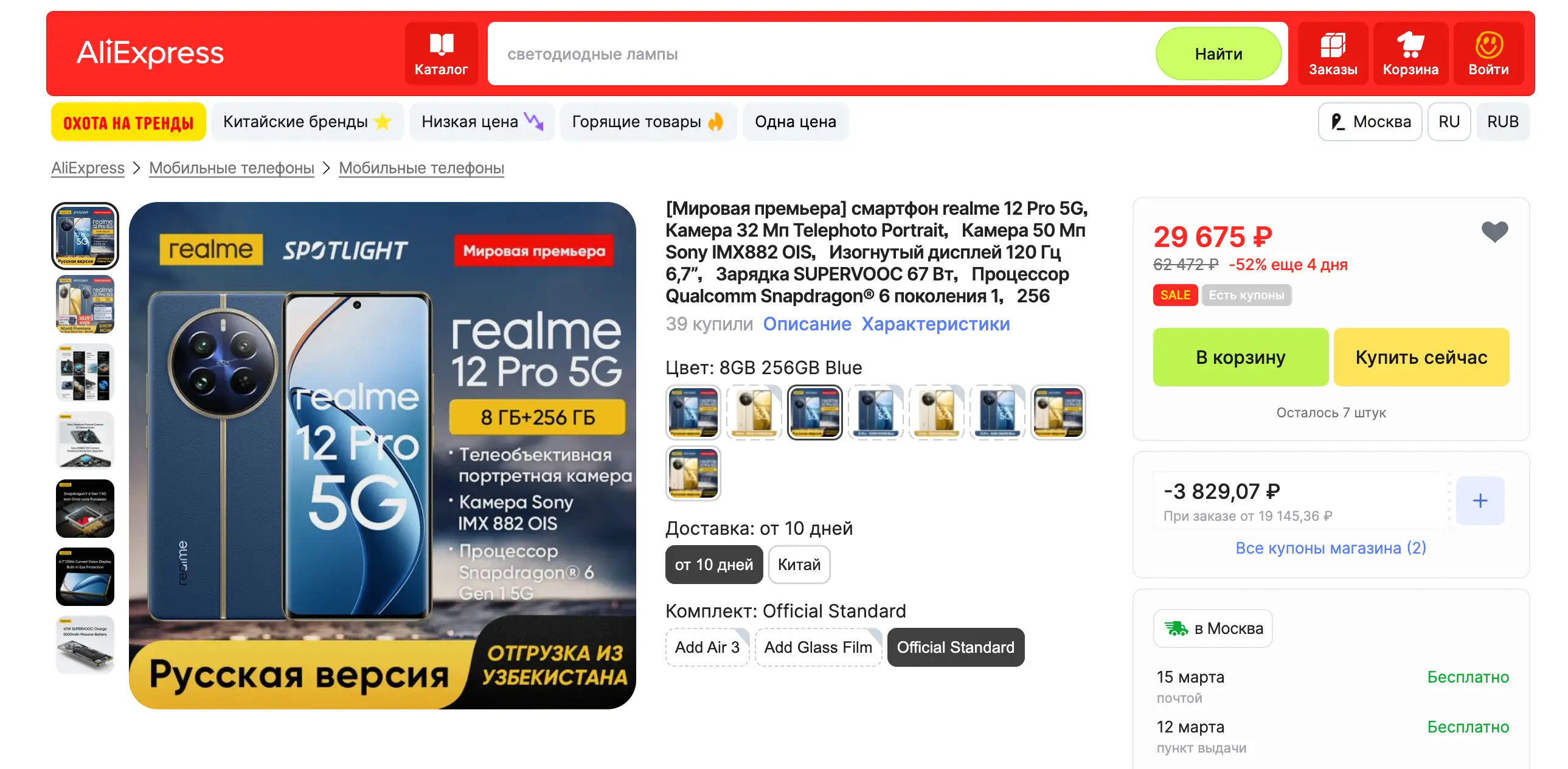
Task: Select the second gold color variant swatch
Action: point(936,412)
